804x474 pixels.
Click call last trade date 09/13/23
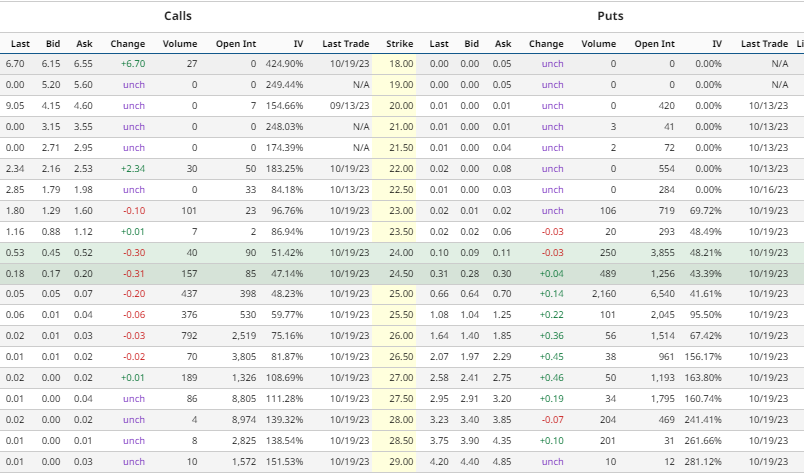pos(349,106)
